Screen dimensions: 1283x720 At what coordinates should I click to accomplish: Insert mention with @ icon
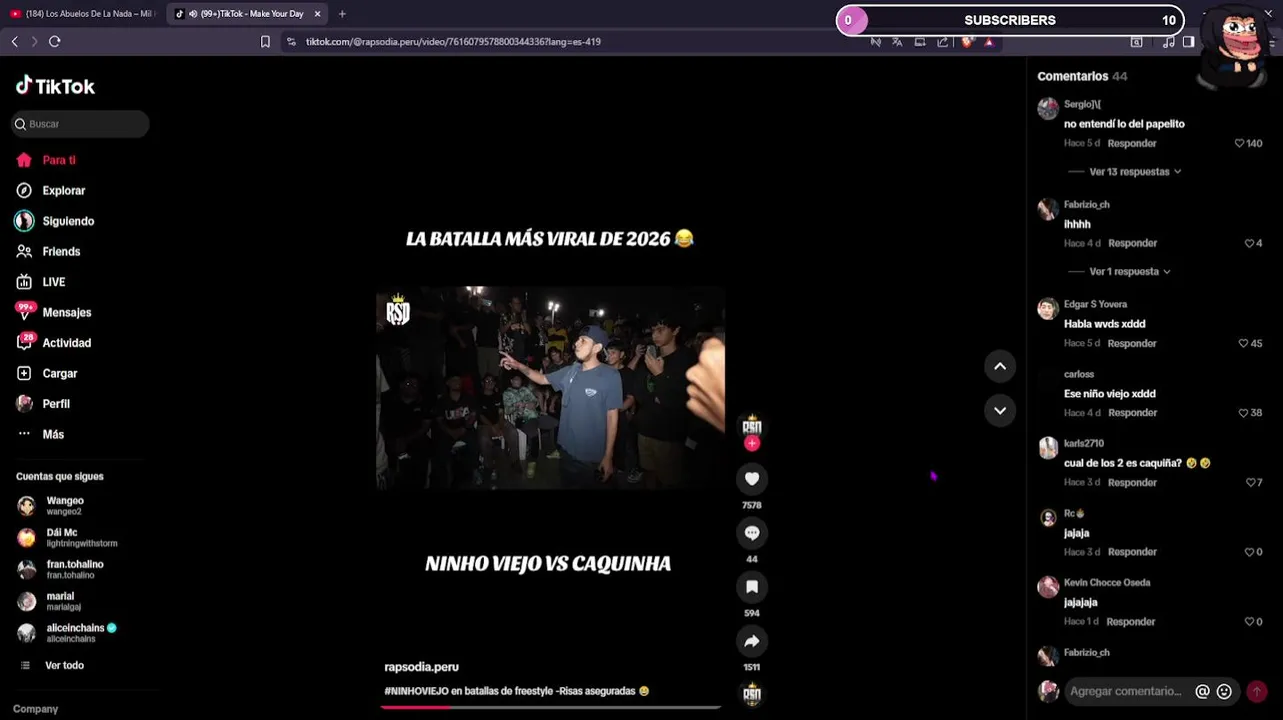pos(1202,691)
